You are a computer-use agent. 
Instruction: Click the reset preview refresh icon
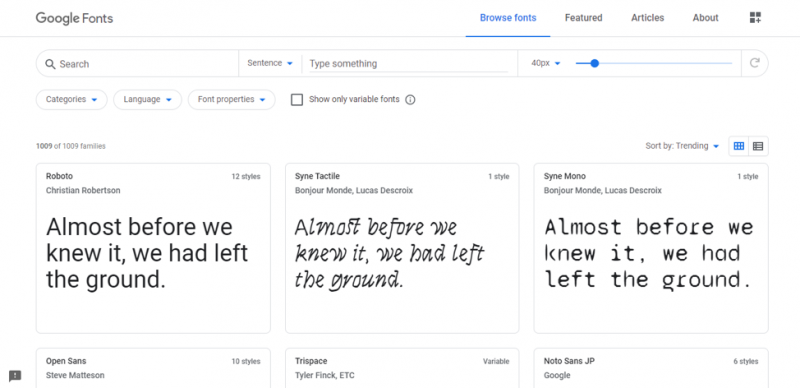(x=755, y=63)
